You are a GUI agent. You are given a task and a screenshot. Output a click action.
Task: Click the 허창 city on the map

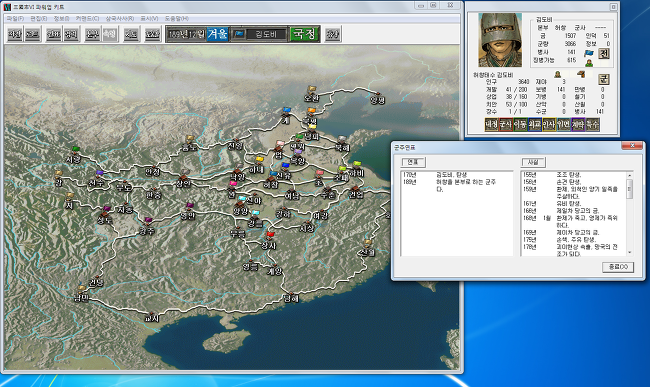(271, 183)
